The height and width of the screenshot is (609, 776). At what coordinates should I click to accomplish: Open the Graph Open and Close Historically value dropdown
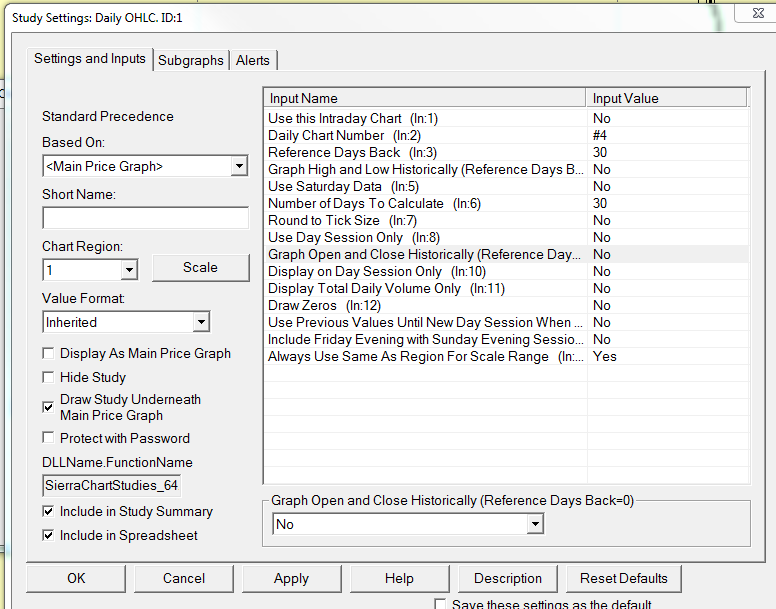[535, 524]
